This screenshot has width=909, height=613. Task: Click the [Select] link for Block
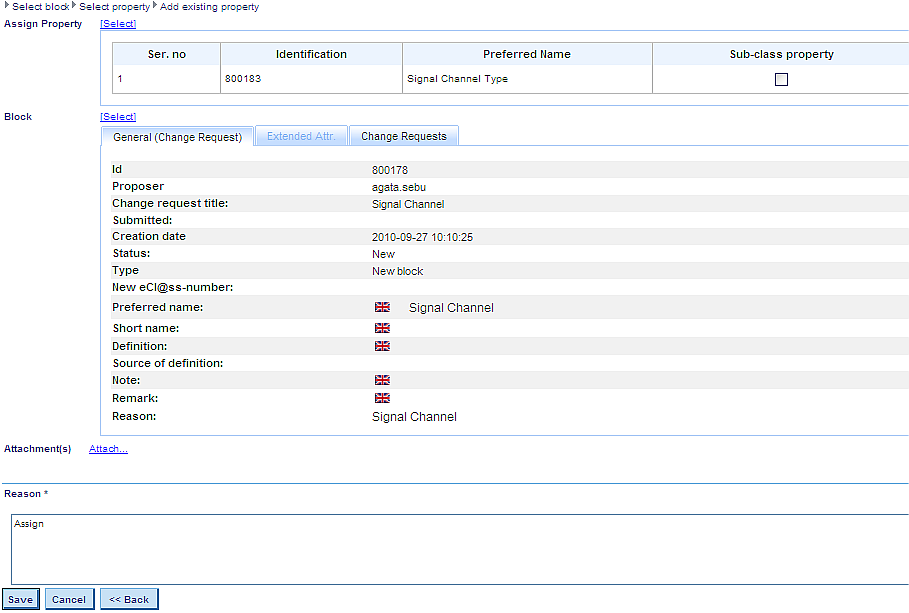pyautogui.click(x=118, y=117)
